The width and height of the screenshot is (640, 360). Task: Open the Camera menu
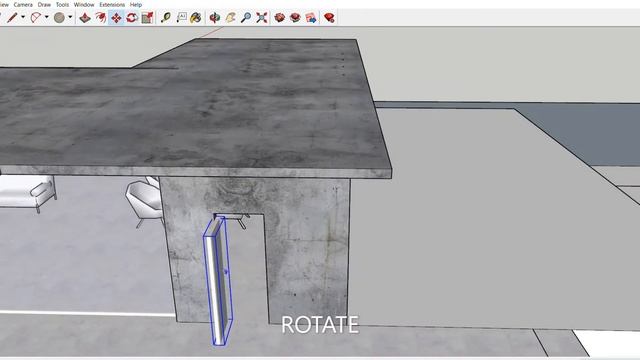23,4
